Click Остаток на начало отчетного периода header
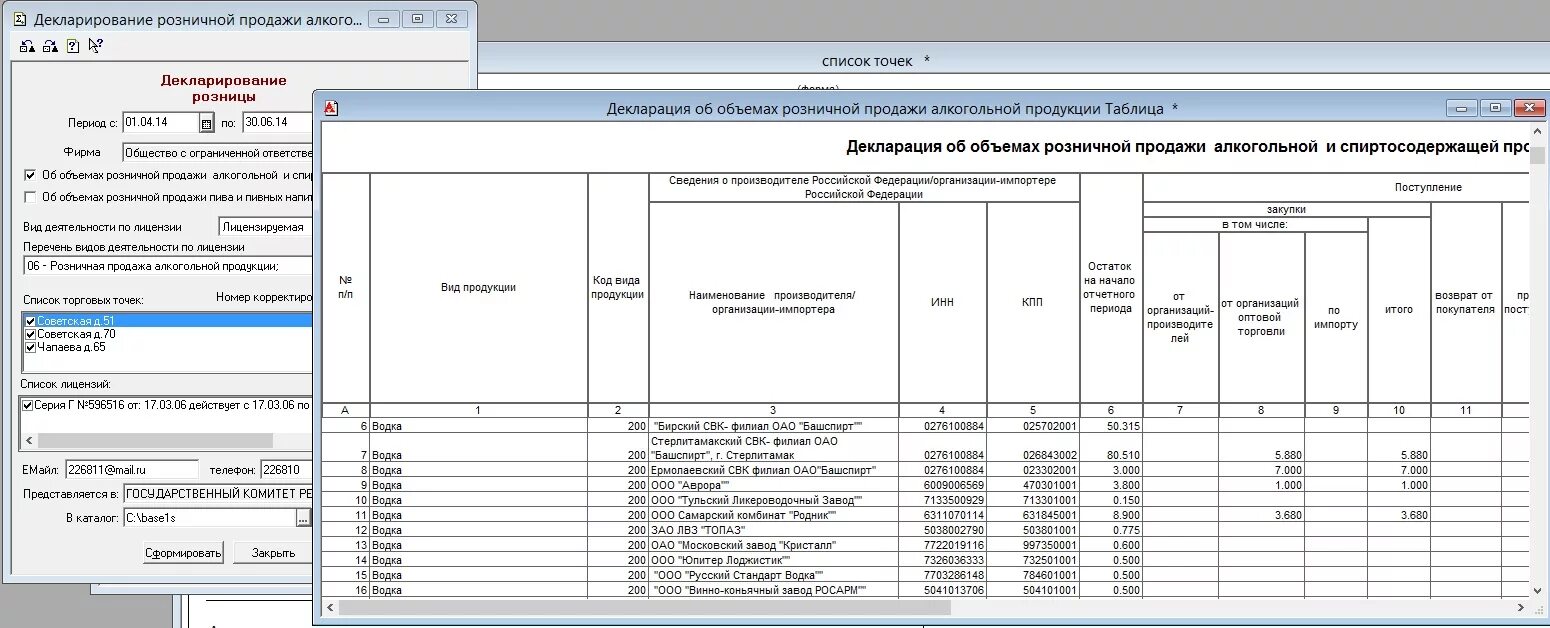Image resolution: width=1550 pixels, height=628 pixels. [x=1111, y=288]
